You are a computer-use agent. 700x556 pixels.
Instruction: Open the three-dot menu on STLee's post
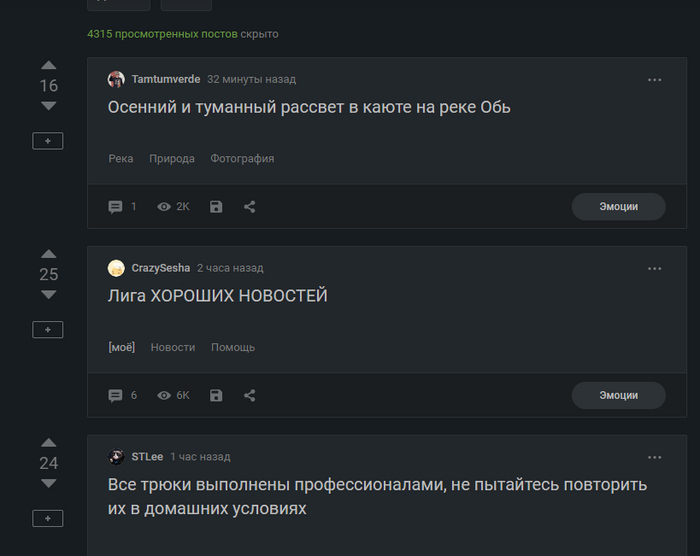[x=654, y=457]
